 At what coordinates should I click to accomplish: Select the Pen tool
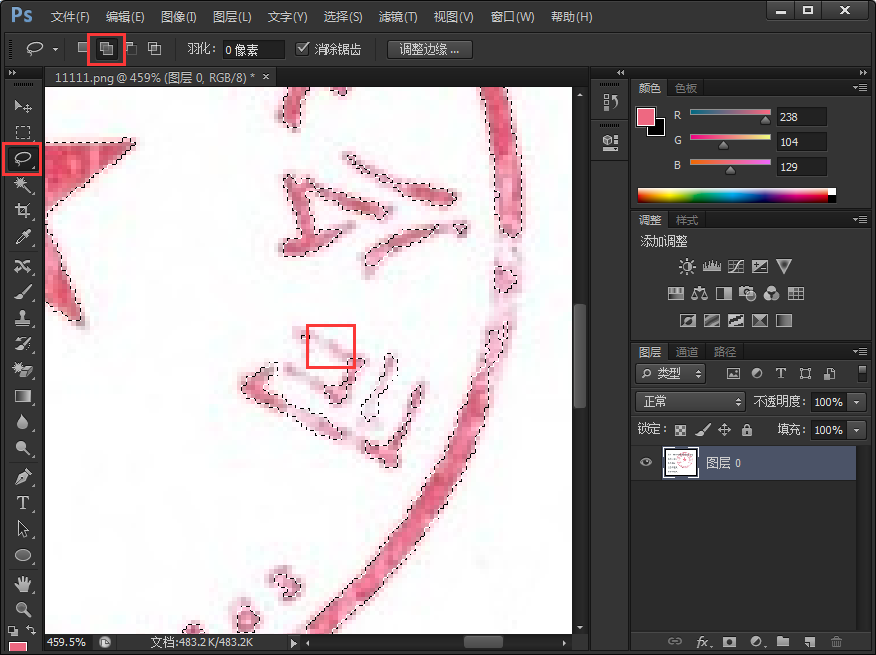[x=22, y=477]
